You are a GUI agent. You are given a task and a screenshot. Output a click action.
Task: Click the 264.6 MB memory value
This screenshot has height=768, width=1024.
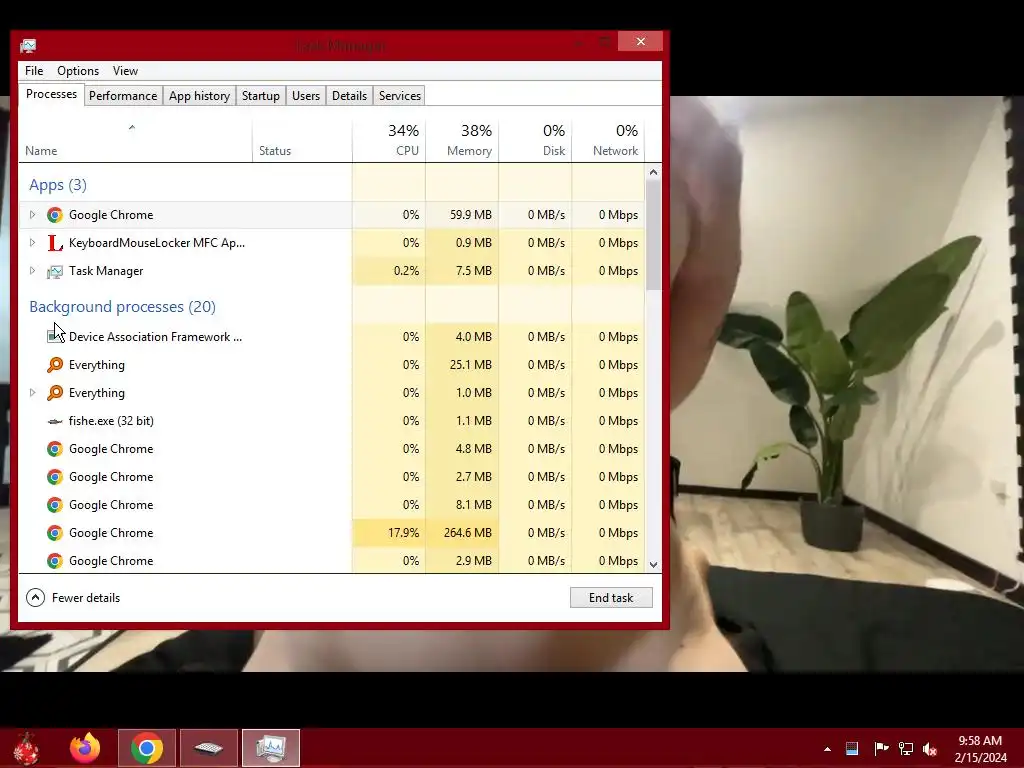[462, 533]
